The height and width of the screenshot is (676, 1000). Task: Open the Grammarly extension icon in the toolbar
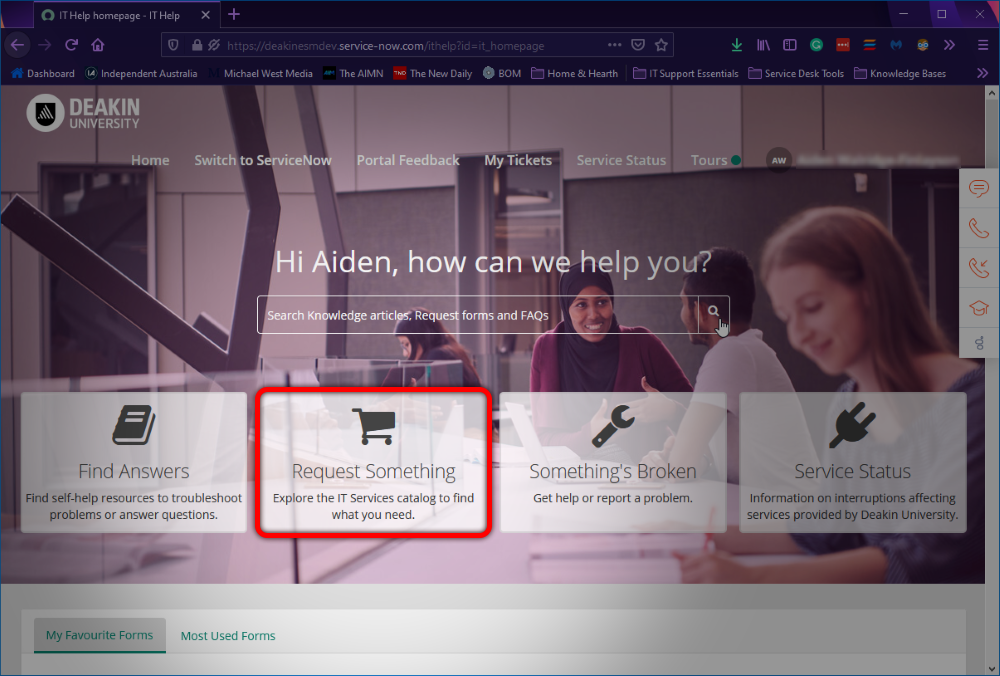(x=816, y=44)
